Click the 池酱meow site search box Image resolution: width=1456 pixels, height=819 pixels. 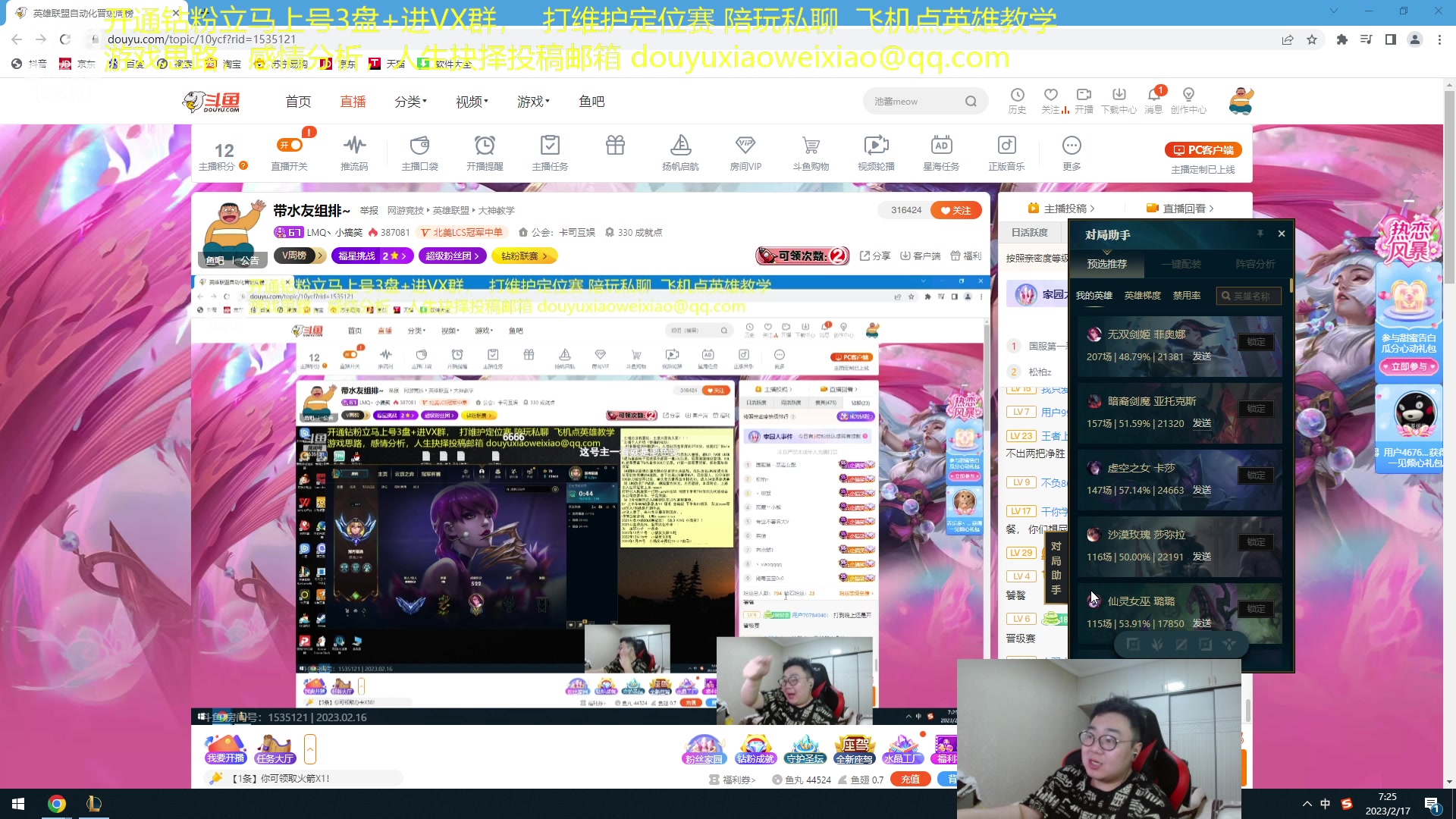[x=925, y=102]
